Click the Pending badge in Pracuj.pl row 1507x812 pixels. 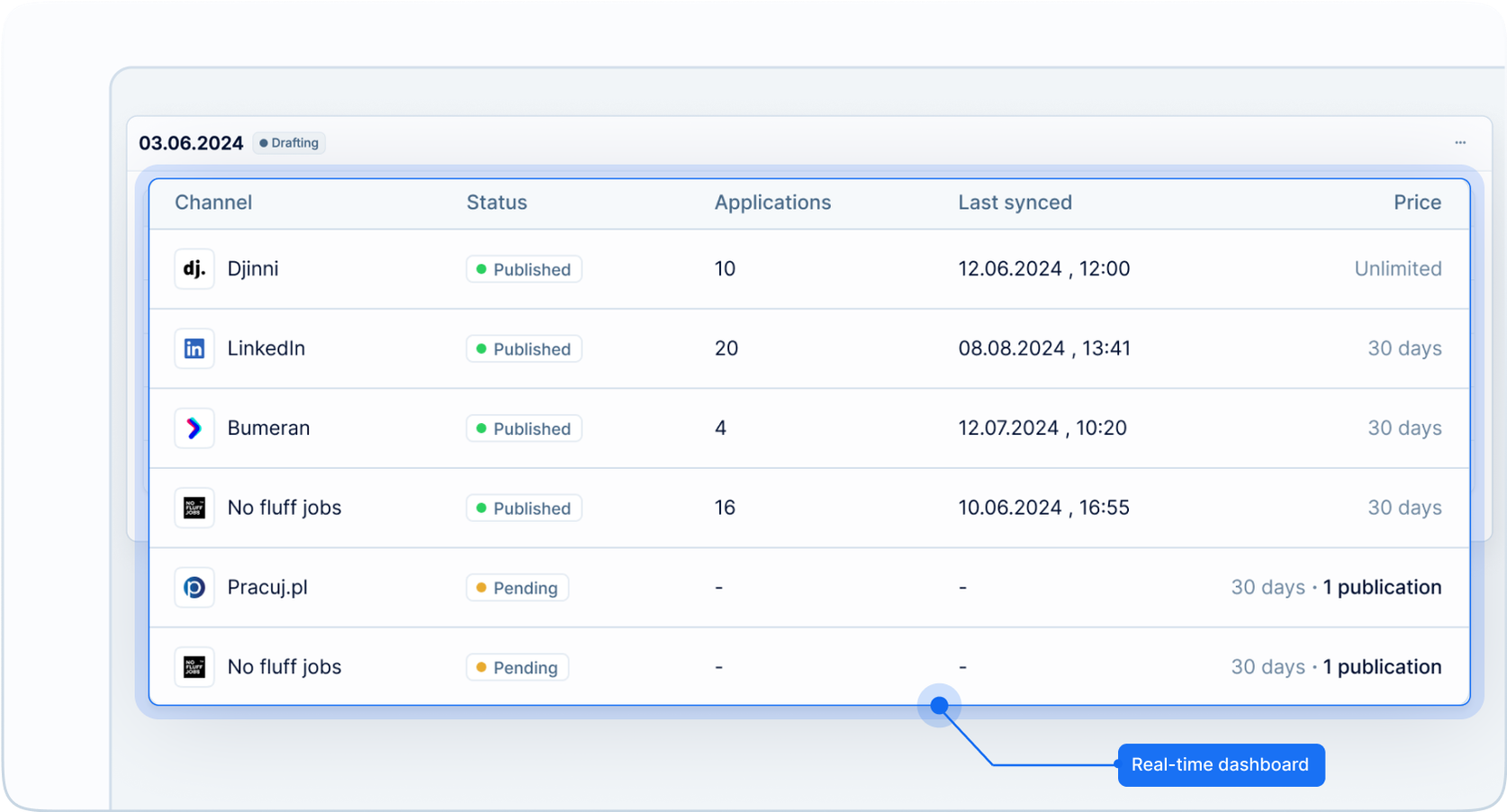tap(518, 588)
